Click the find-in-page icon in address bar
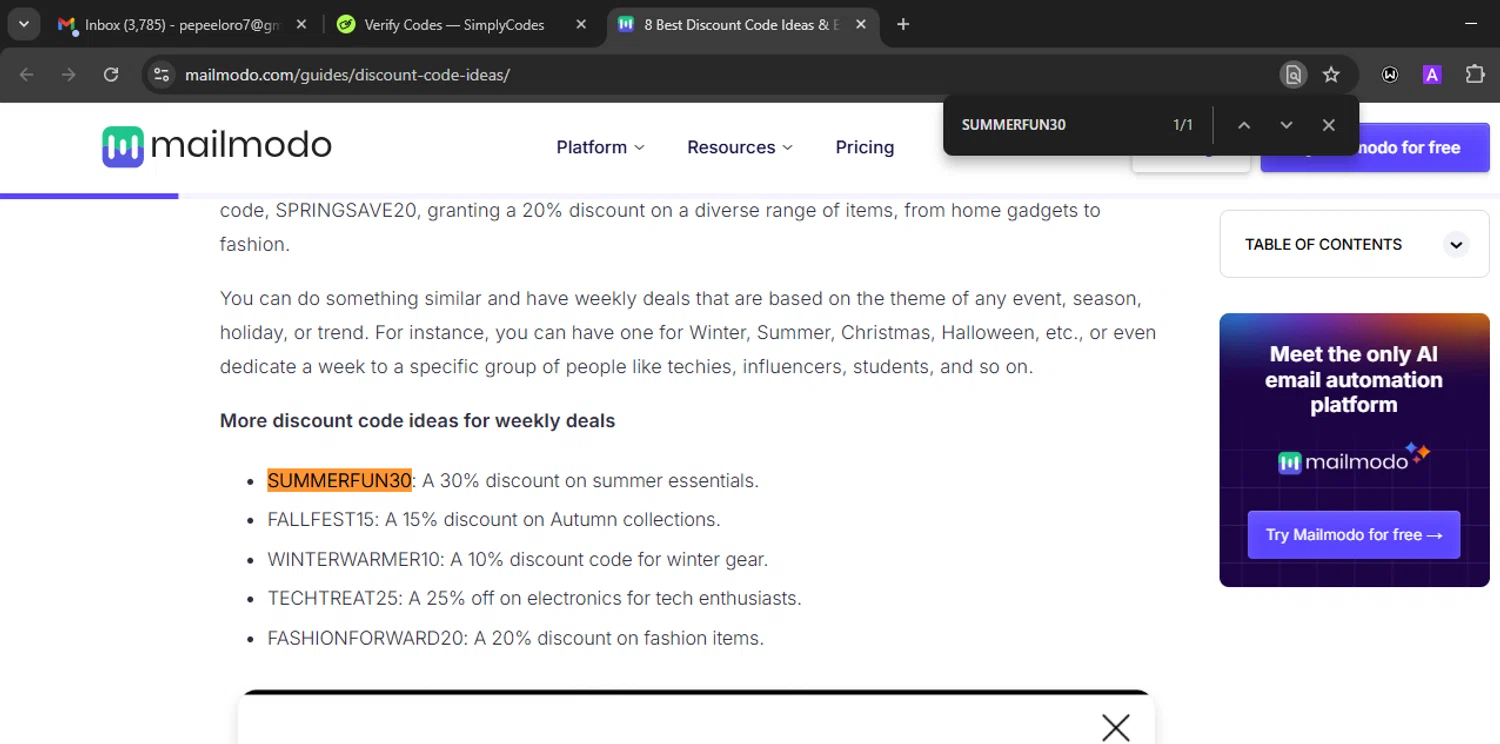The width and height of the screenshot is (1500, 744). pyautogui.click(x=1293, y=74)
